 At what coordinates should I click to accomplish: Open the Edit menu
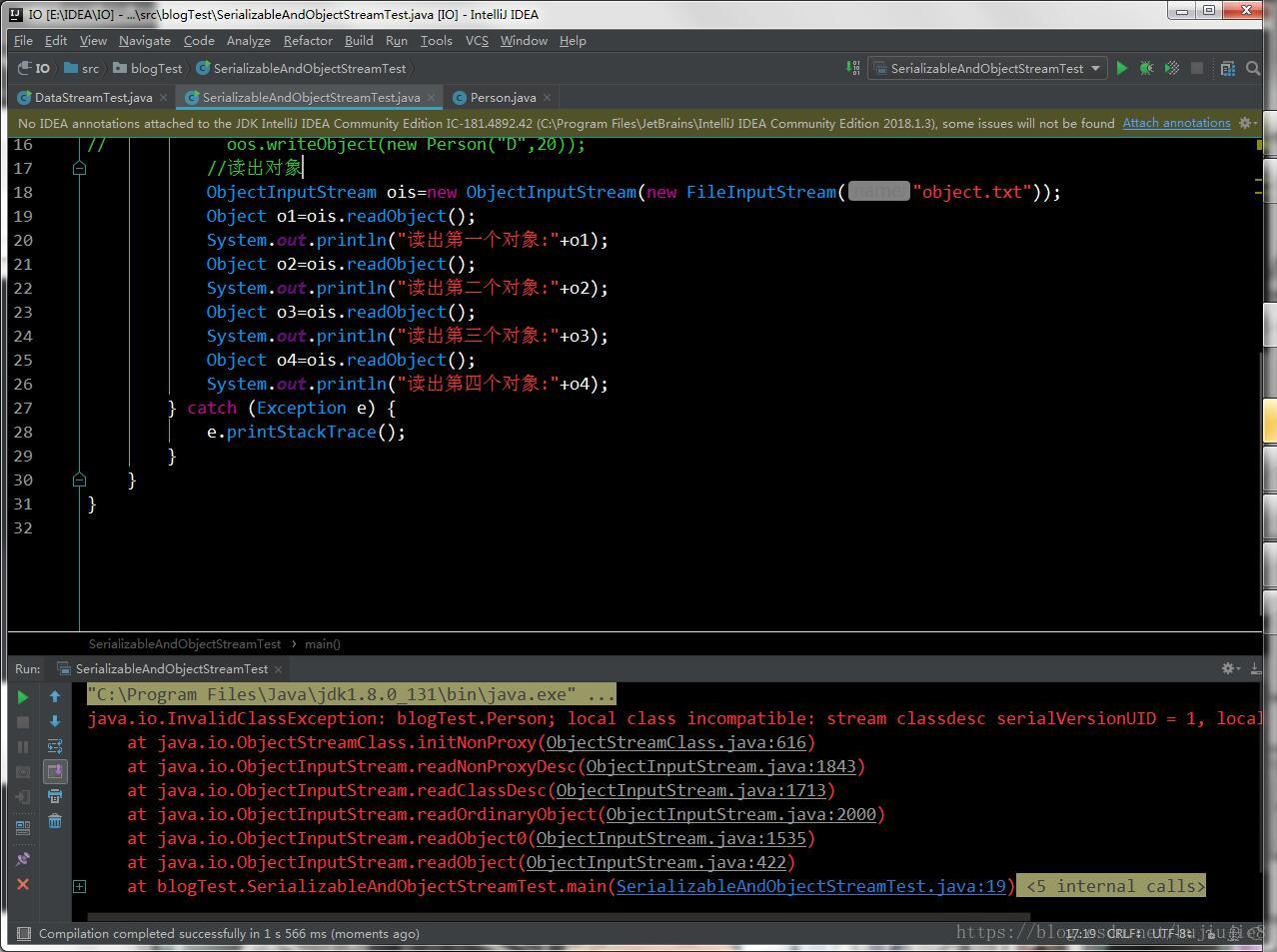coord(56,40)
